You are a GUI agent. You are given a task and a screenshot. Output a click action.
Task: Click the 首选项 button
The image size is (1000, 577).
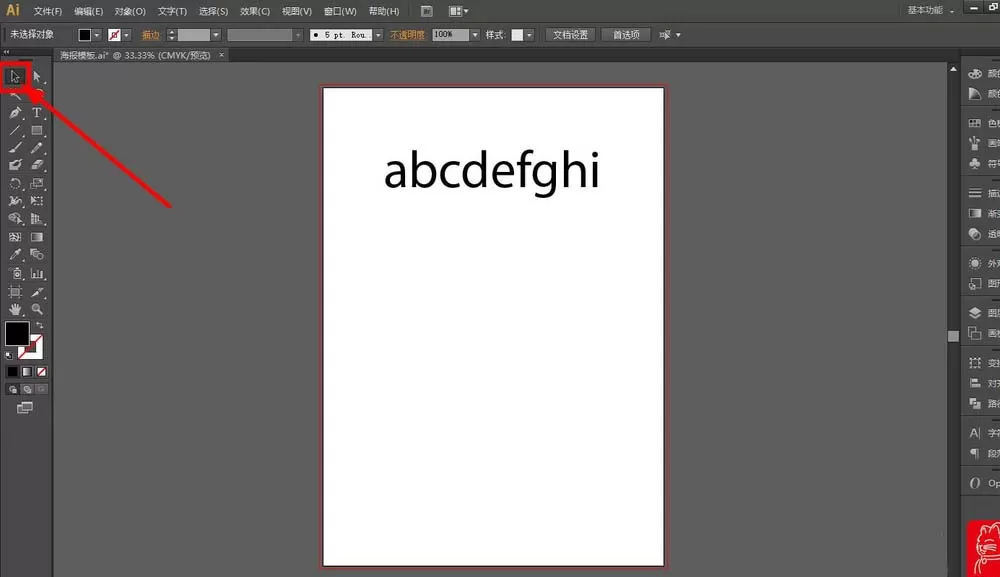(x=626, y=35)
